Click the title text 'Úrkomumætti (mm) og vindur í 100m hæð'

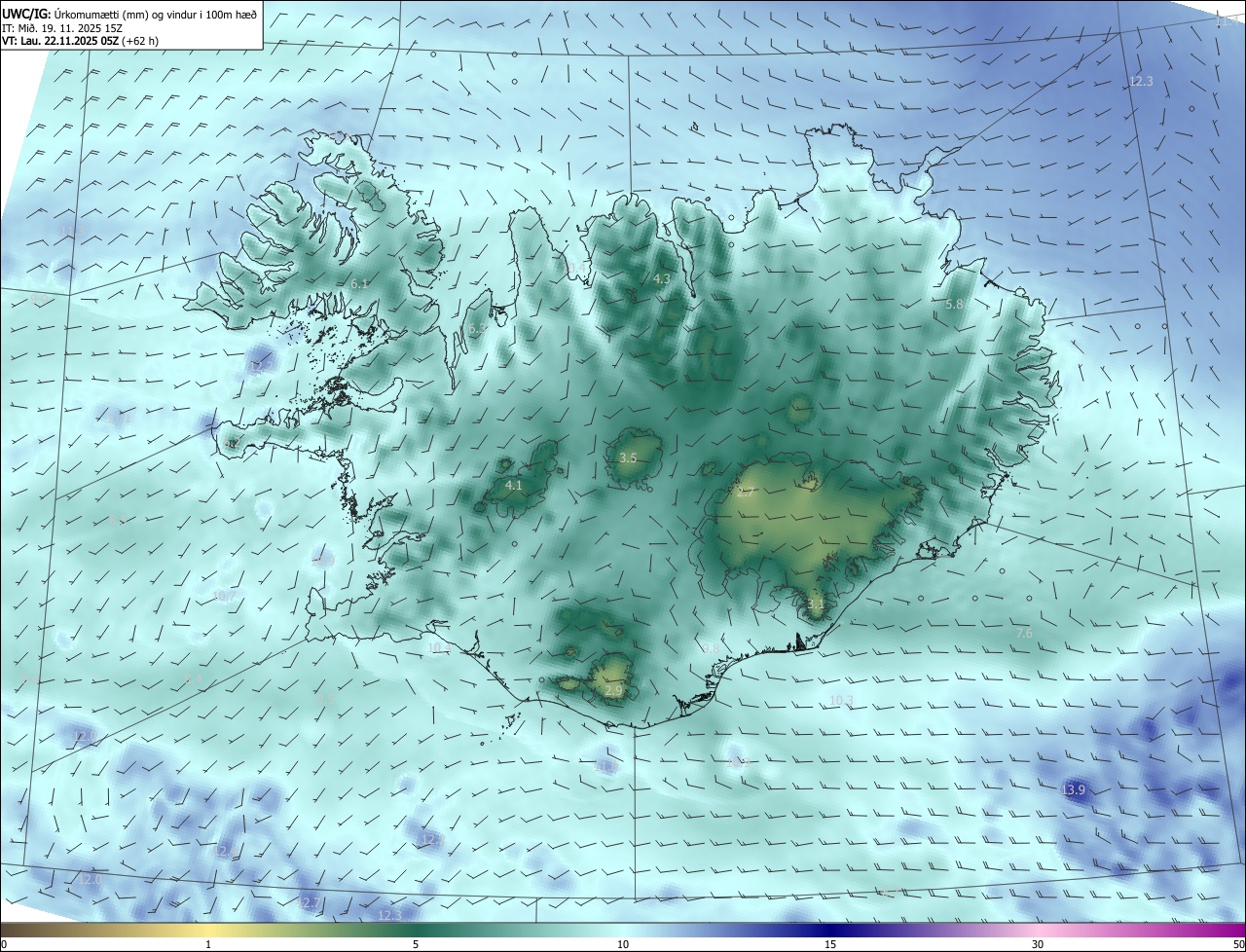click(155, 14)
